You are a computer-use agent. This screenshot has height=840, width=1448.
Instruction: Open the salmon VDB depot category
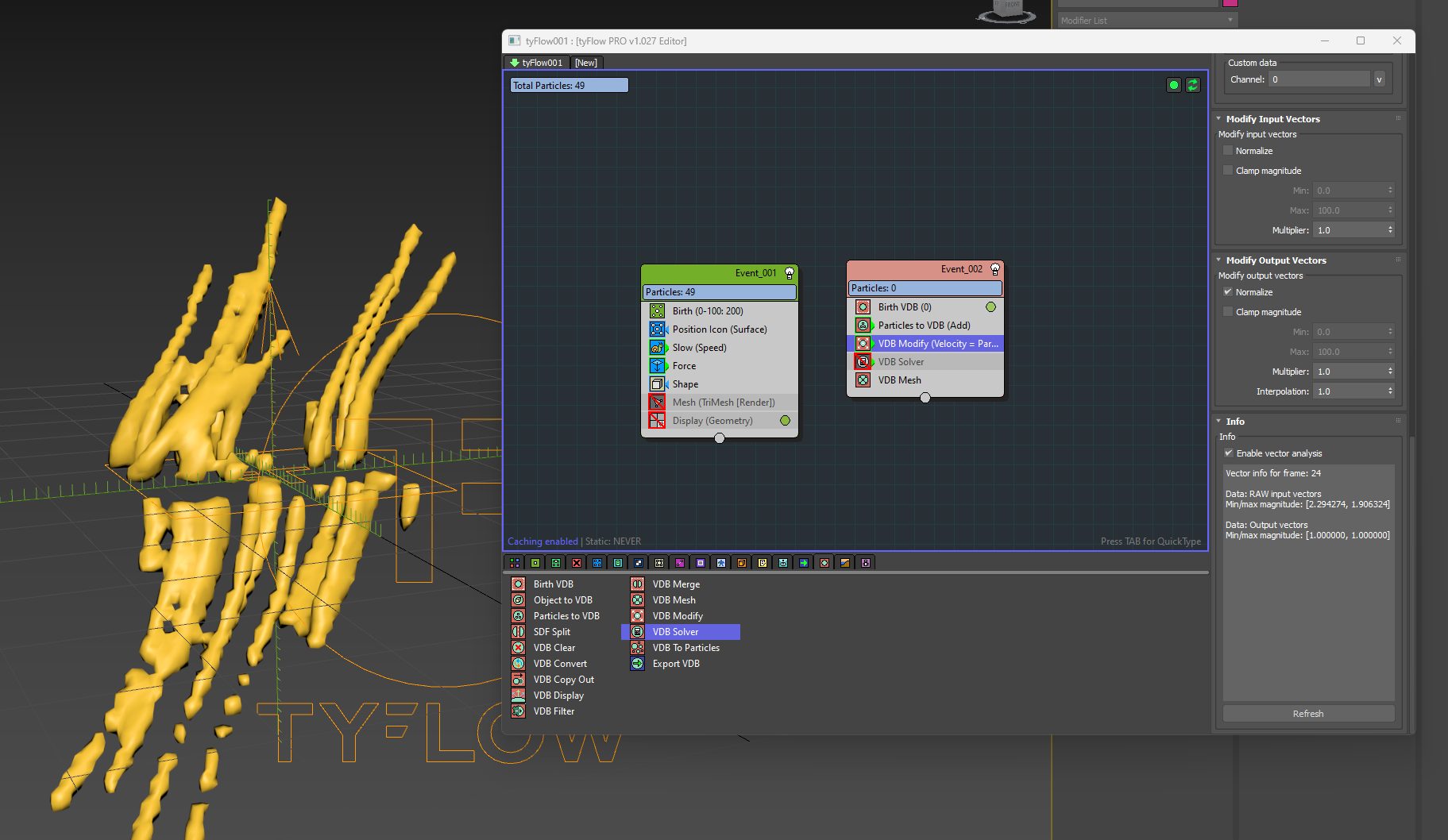tap(824, 563)
